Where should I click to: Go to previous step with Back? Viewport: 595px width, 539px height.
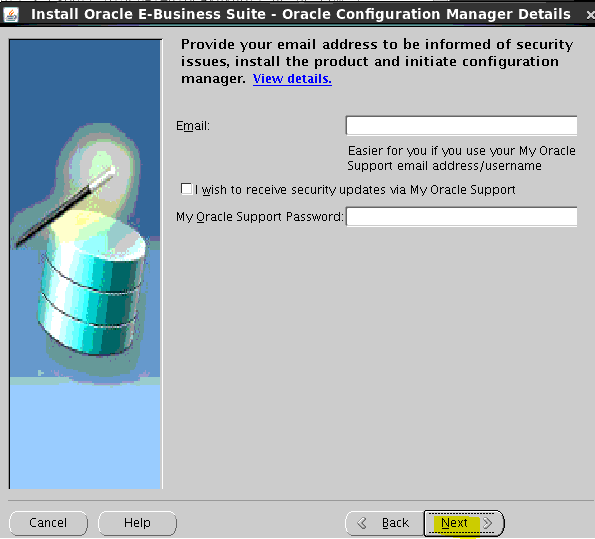pos(384,523)
